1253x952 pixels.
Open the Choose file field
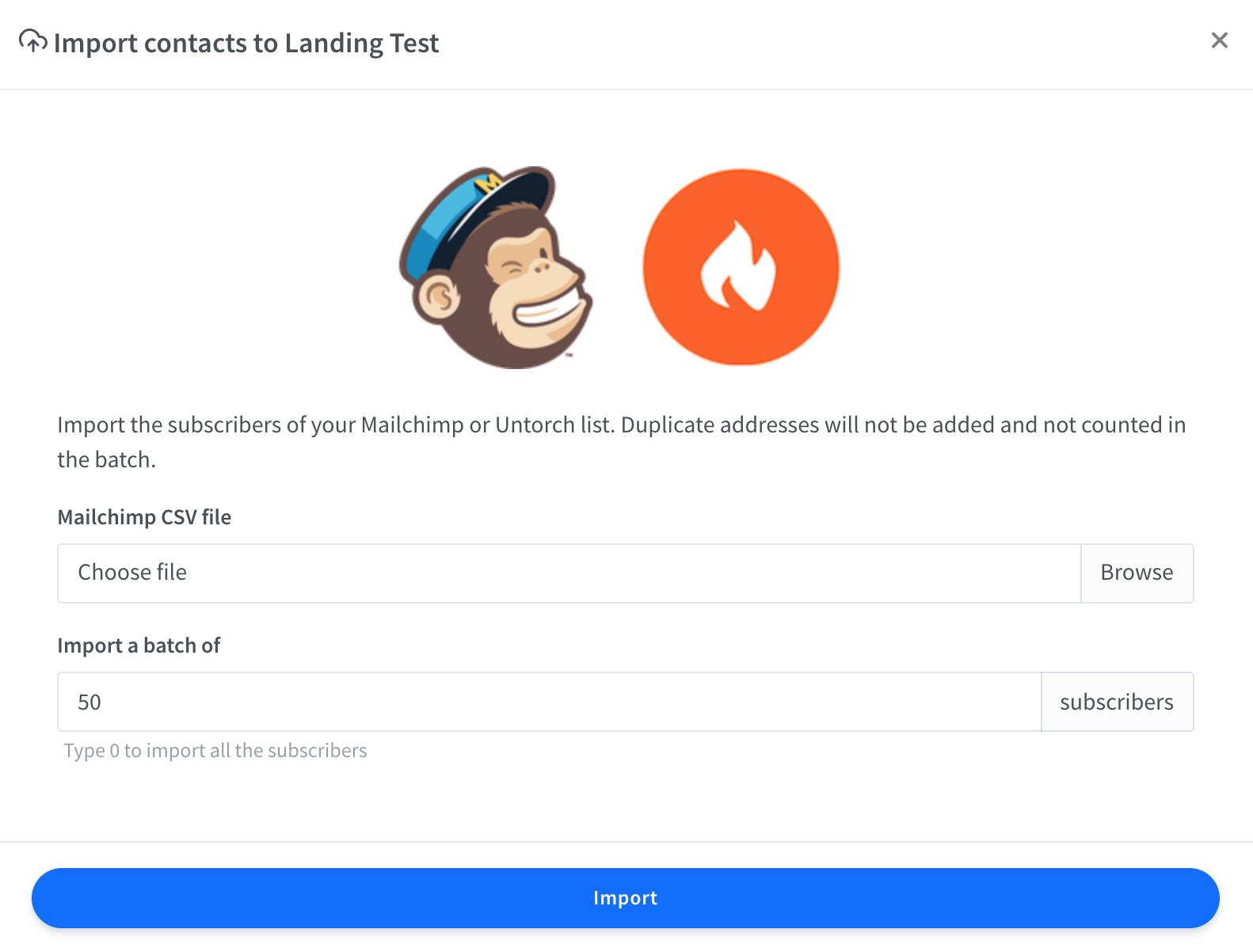tap(569, 573)
